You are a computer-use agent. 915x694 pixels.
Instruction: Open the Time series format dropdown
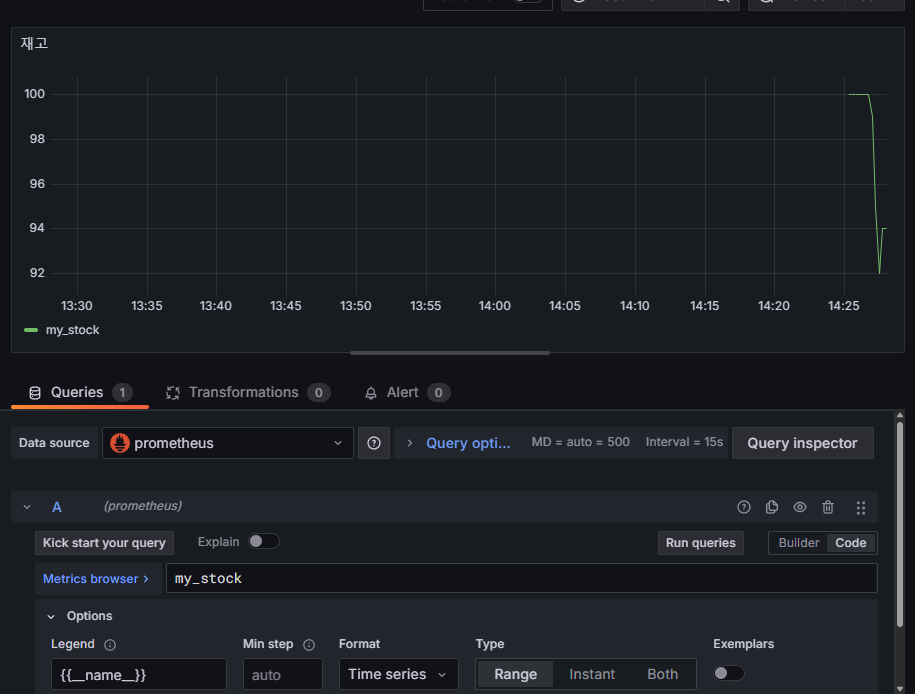[x=399, y=674]
